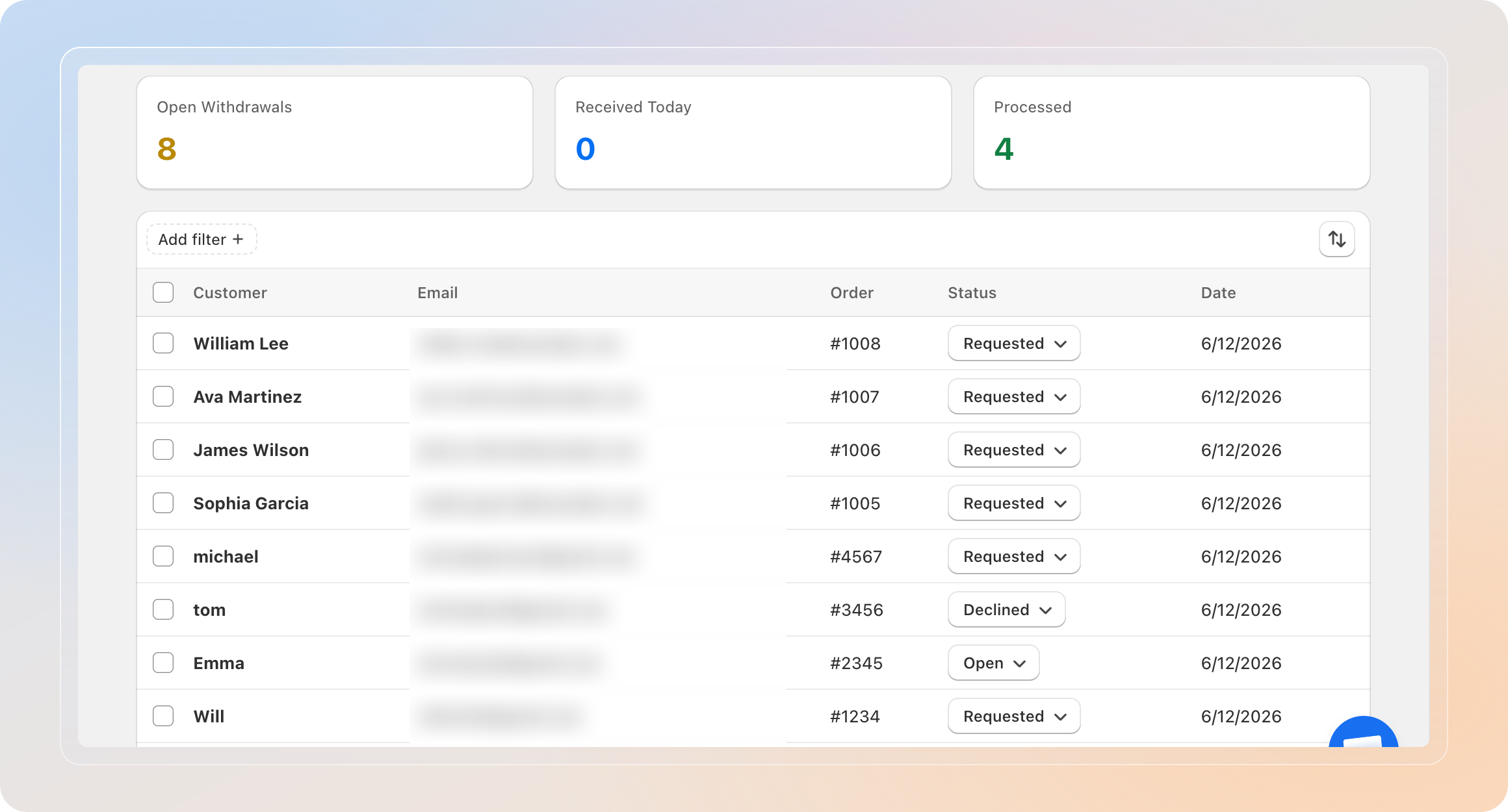Expand the Open status dropdown for Emma
This screenshot has width=1508, height=812.
[993, 663]
